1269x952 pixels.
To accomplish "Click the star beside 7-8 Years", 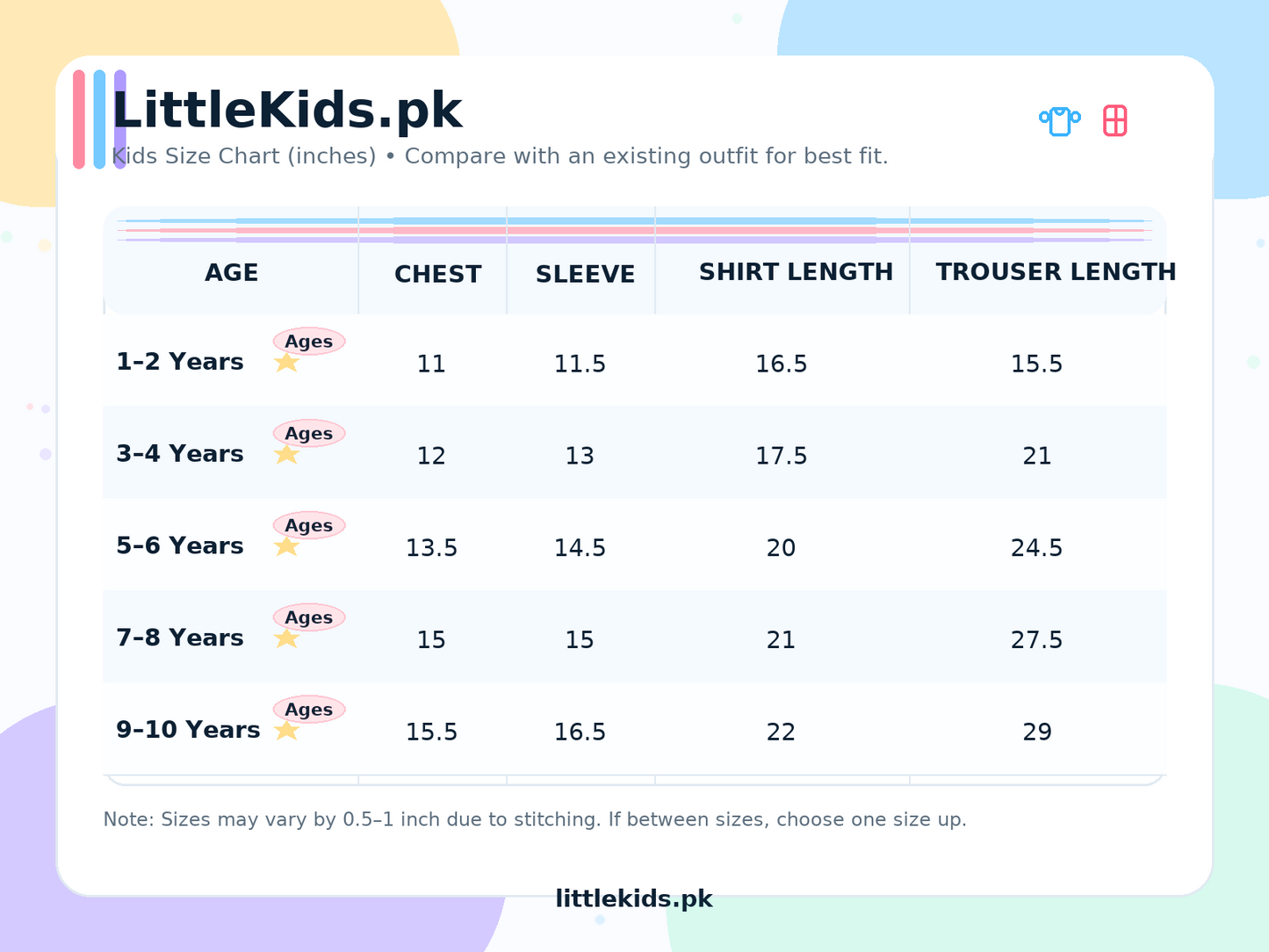I will pyautogui.click(x=287, y=638).
